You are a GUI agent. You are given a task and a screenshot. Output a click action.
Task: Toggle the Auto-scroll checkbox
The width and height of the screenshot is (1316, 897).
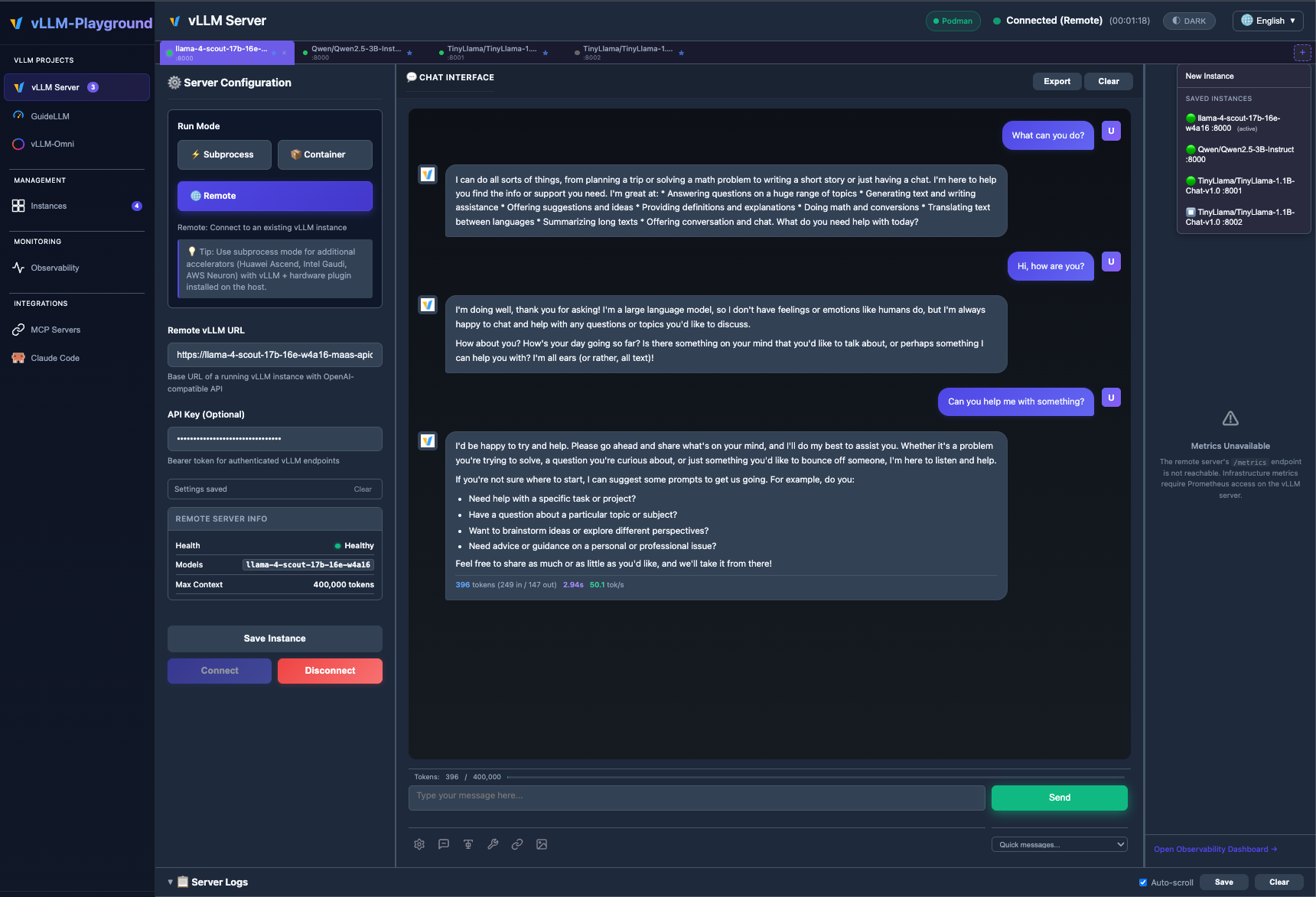(1143, 882)
